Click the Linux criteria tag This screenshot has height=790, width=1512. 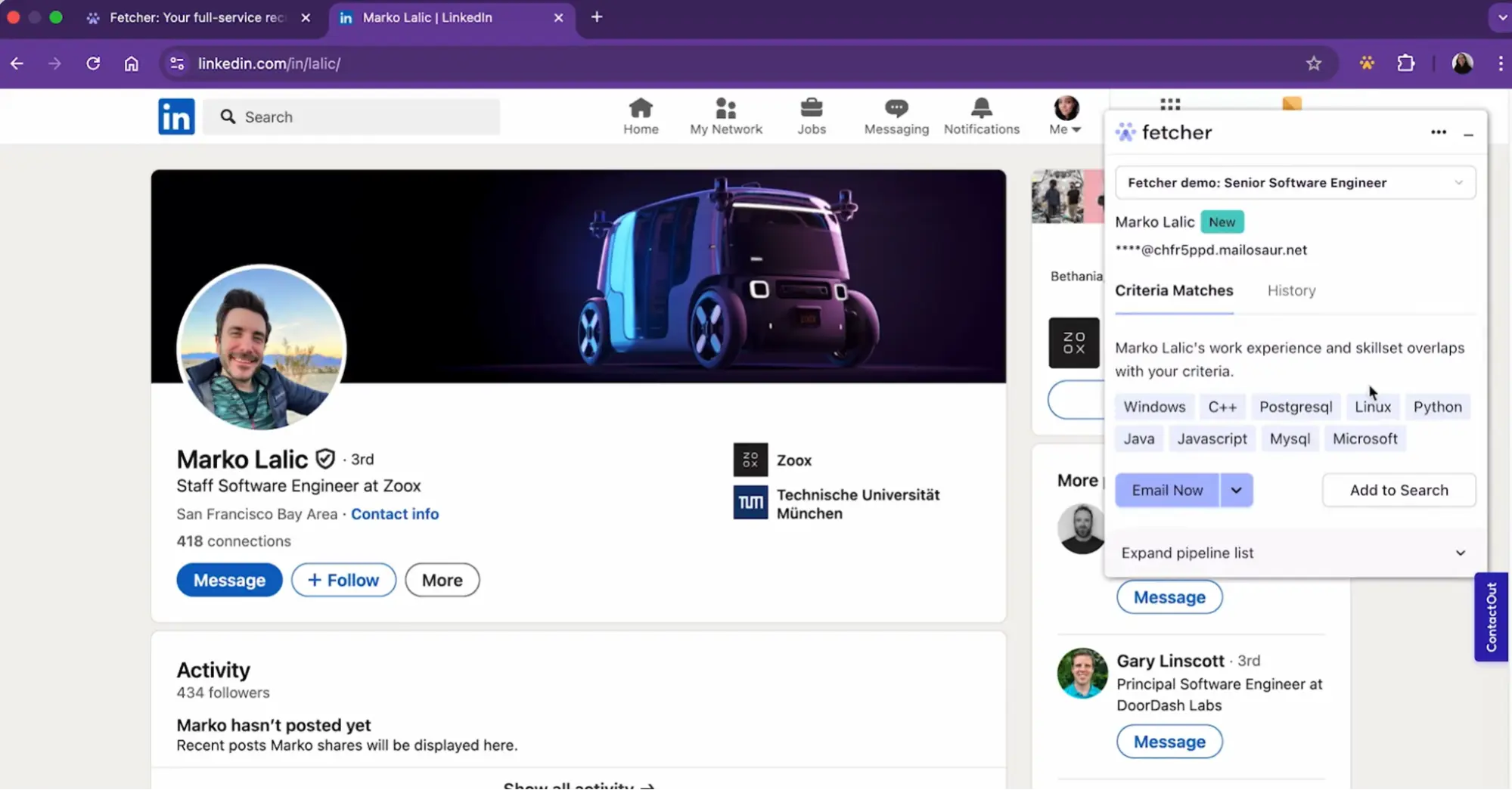tap(1372, 407)
